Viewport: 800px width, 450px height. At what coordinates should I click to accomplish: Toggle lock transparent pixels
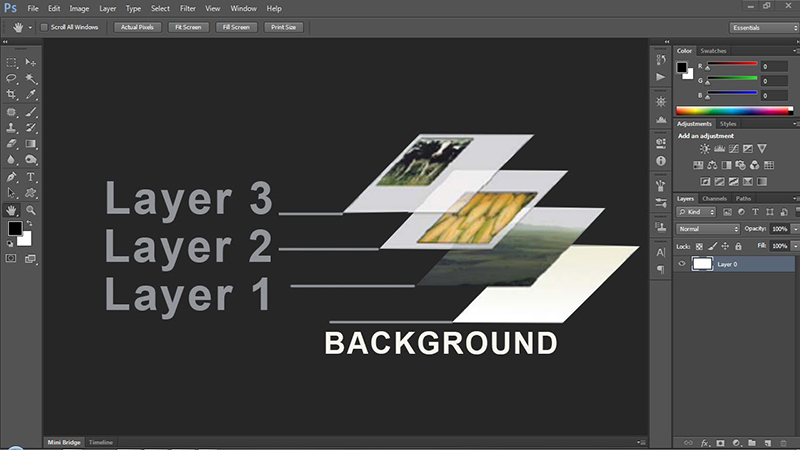(x=699, y=246)
